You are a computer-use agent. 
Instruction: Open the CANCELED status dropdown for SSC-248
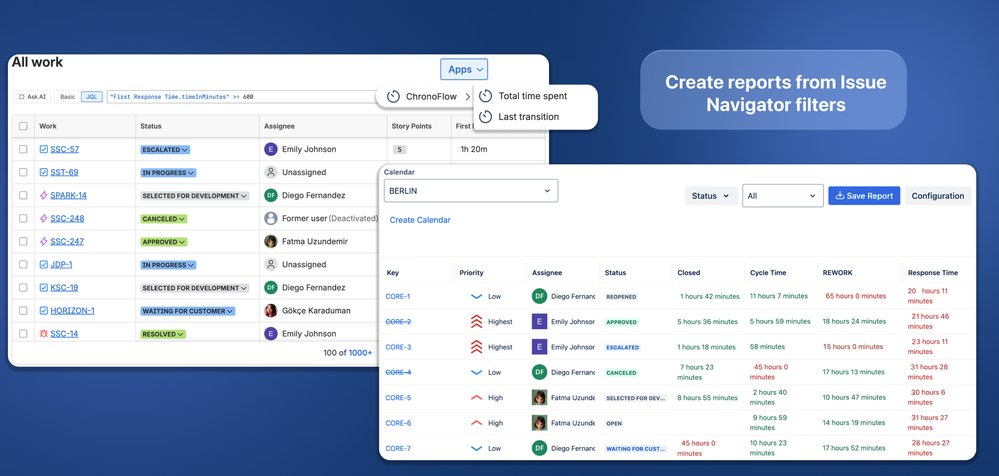click(x=164, y=219)
